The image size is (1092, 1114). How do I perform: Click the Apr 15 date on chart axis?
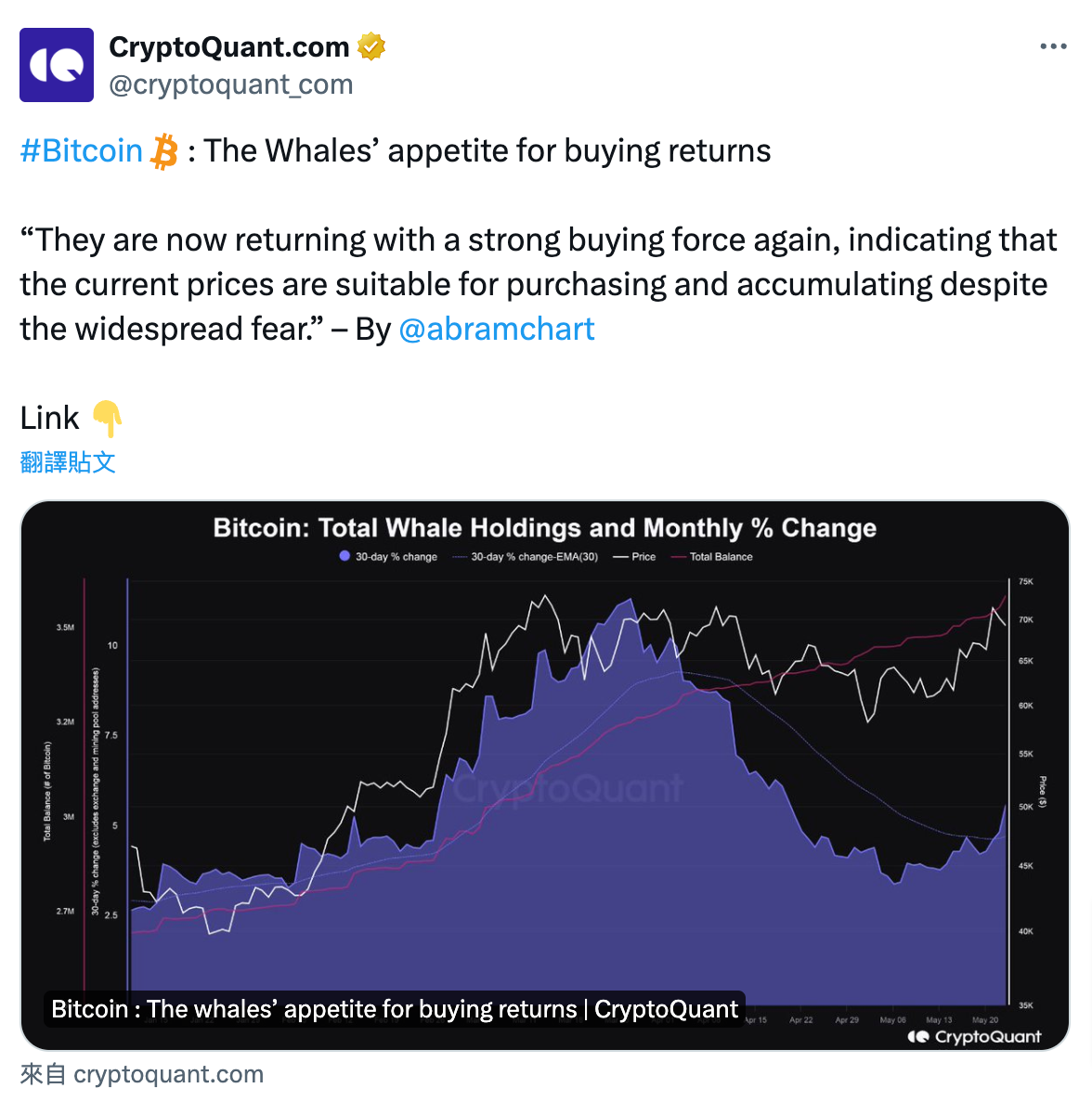tap(755, 1019)
